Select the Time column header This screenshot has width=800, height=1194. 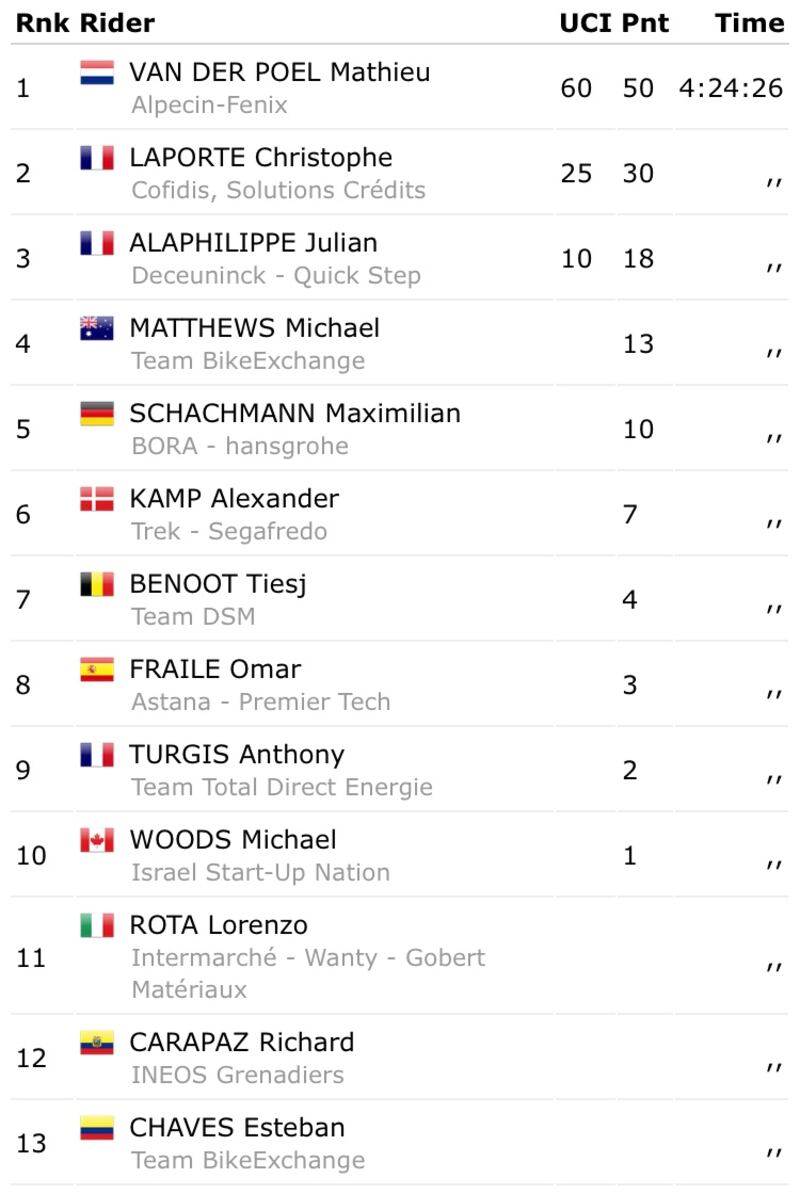point(749,23)
